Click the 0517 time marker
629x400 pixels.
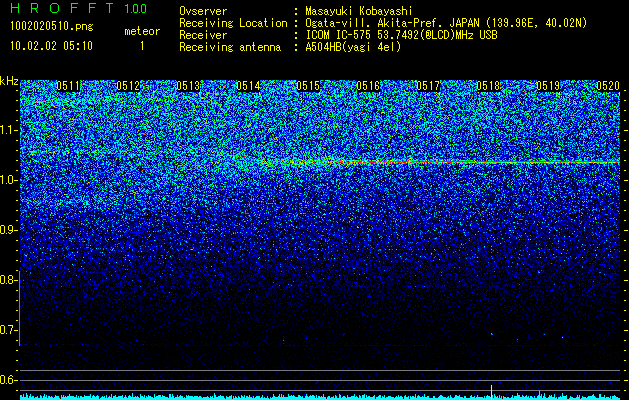click(x=428, y=86)
